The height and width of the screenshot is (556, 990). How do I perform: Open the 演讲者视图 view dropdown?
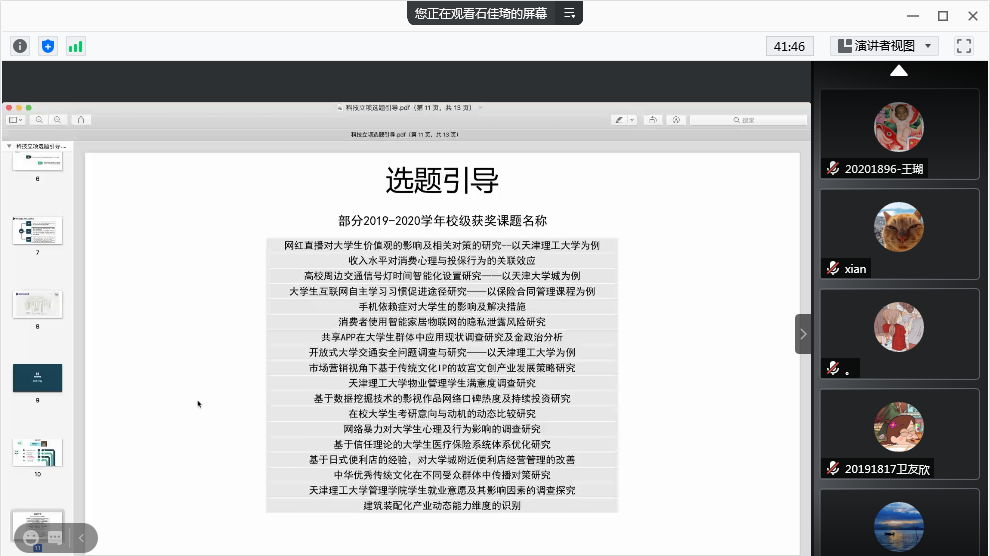point(884,46)
